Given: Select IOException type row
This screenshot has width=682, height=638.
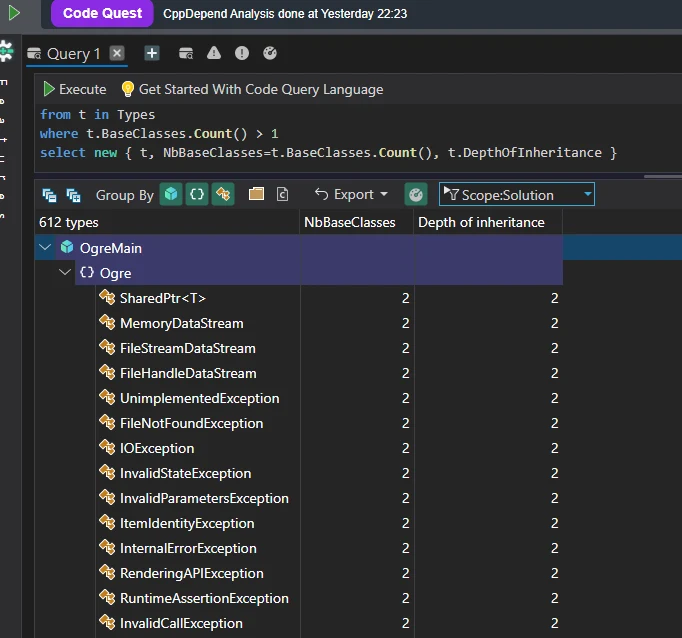Looking at the screenshot, I should point(329,448).
